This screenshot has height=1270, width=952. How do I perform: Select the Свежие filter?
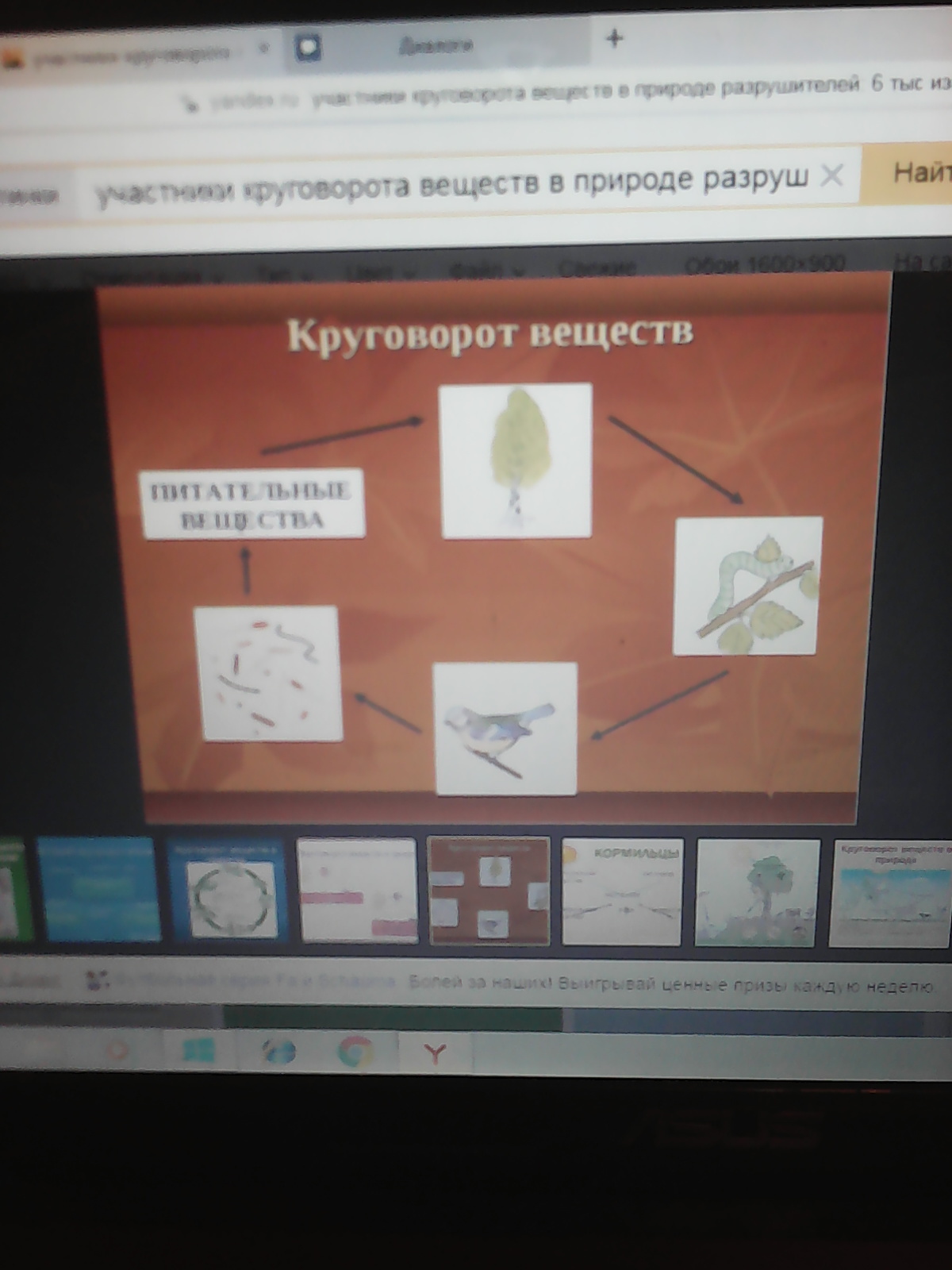(597, 267)
